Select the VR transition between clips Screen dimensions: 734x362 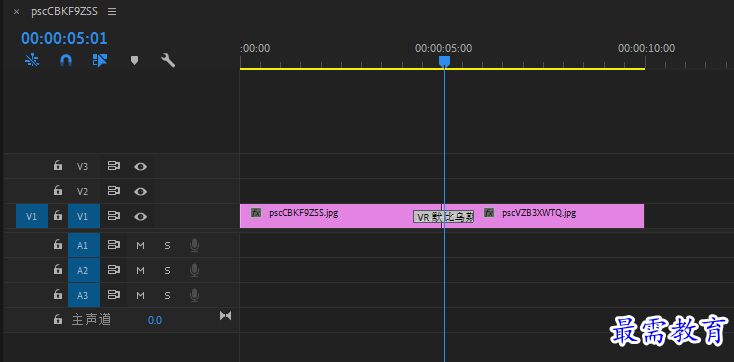443,217
